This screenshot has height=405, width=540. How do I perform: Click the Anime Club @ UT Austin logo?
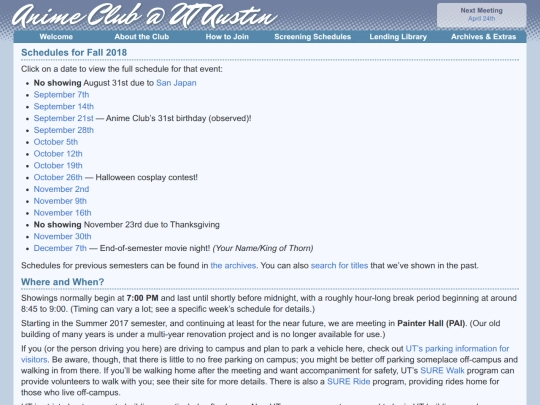[x=145, y=15]
